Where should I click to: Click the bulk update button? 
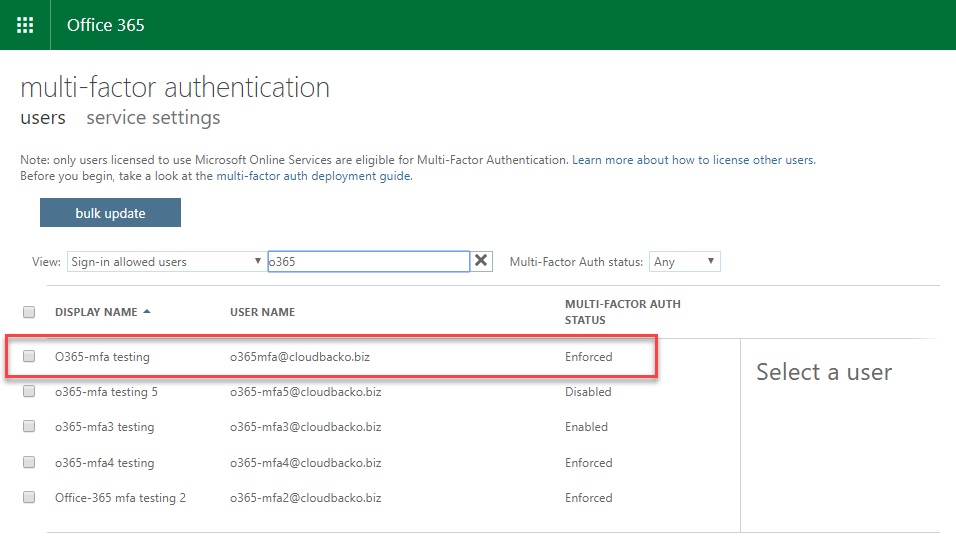110,213
